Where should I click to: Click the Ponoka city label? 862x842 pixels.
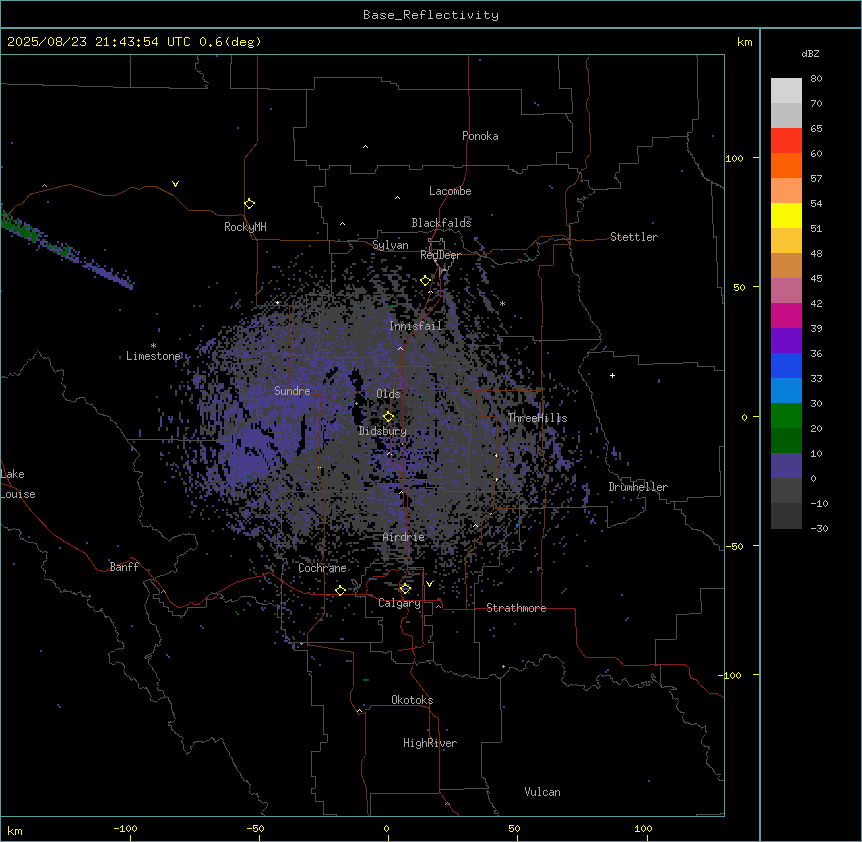coord(480,136)
